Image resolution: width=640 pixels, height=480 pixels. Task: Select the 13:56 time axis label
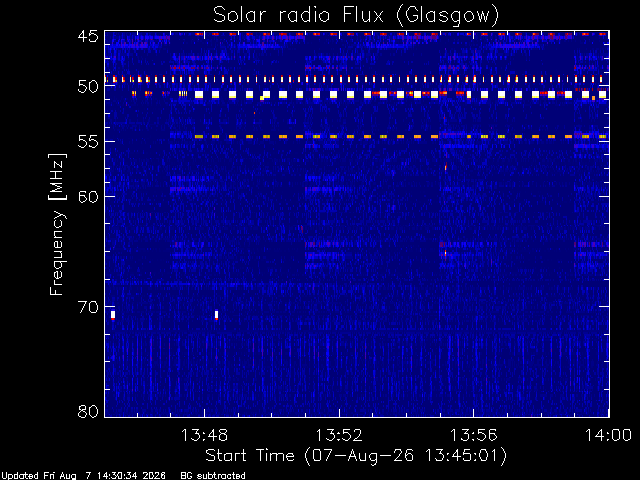[x=474, y=436]
